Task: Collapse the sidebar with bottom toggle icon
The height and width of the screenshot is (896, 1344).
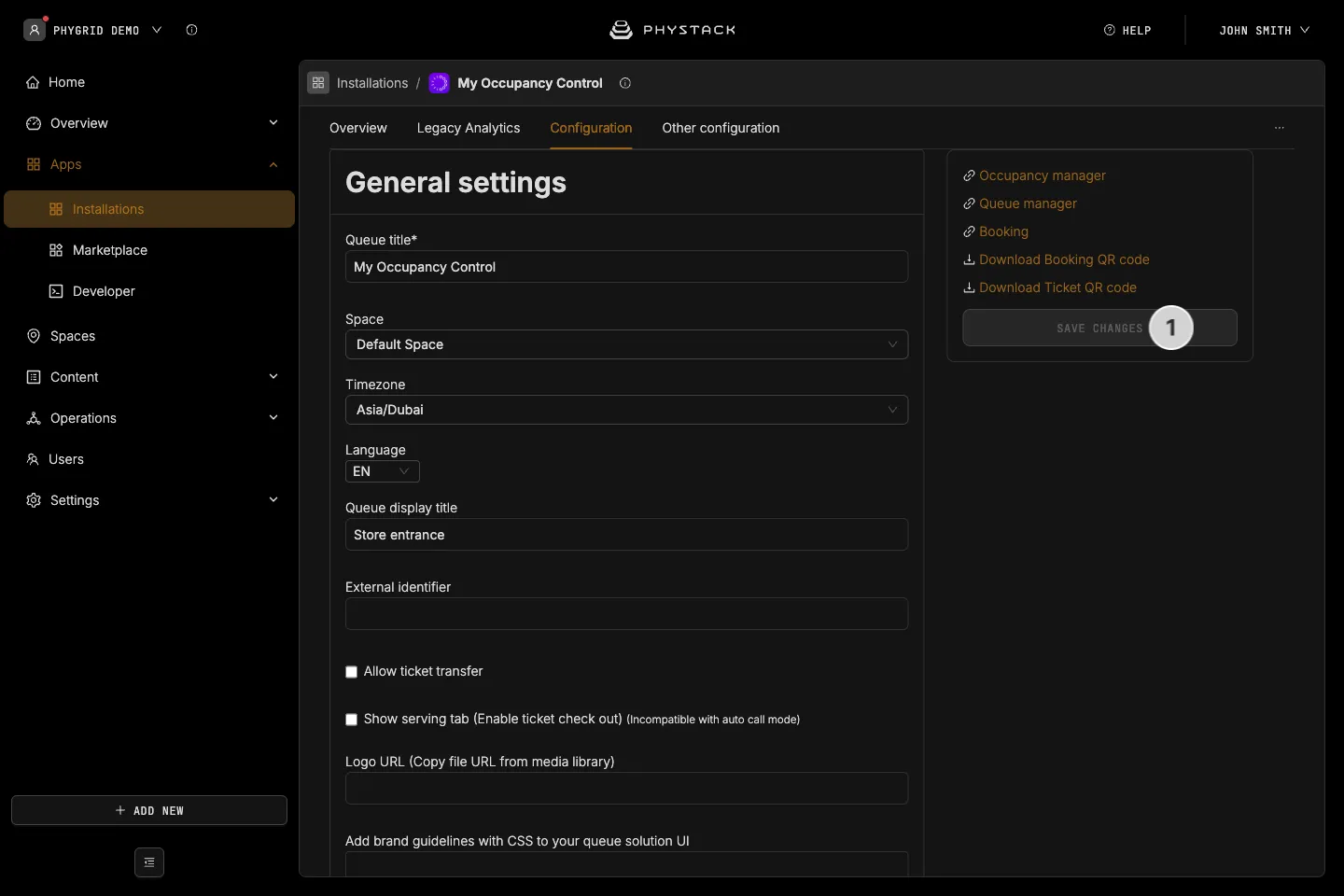Action: [149, 862]
